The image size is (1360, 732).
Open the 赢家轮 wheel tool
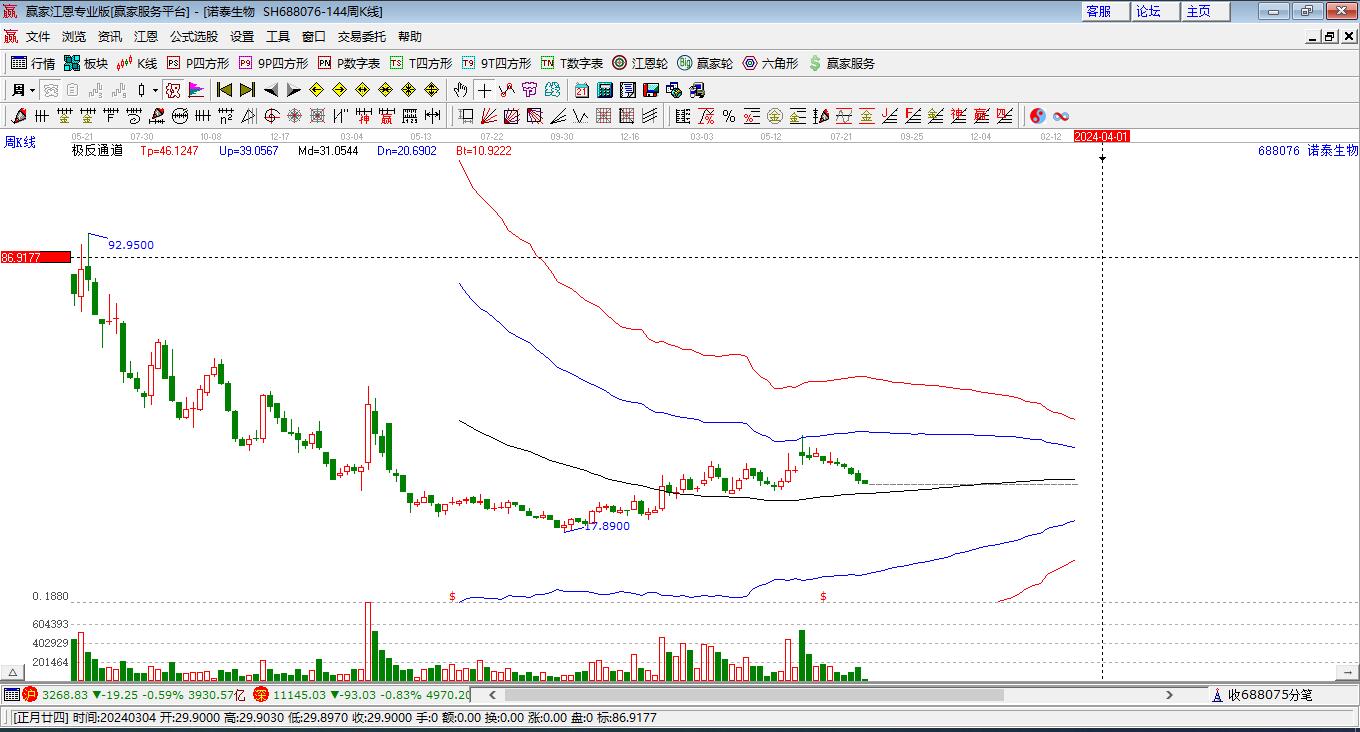click(x=705, y=63)
